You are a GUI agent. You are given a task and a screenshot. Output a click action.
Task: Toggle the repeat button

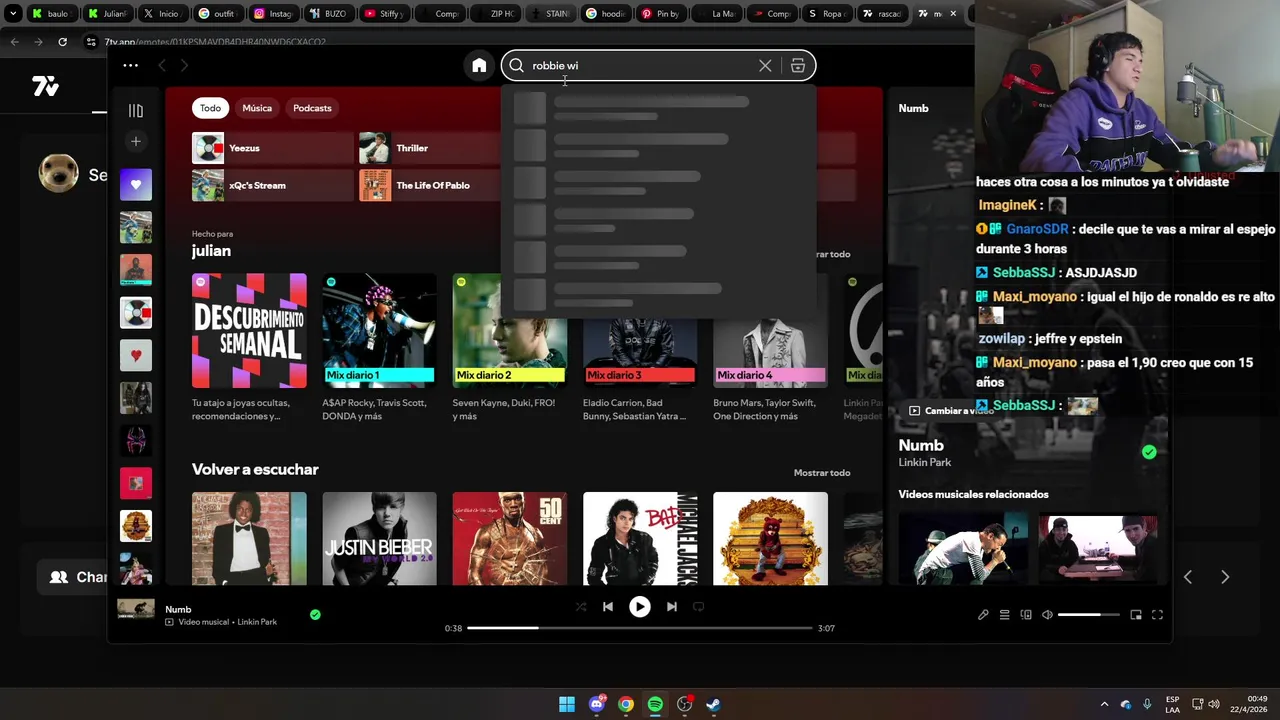pos(698,607)
